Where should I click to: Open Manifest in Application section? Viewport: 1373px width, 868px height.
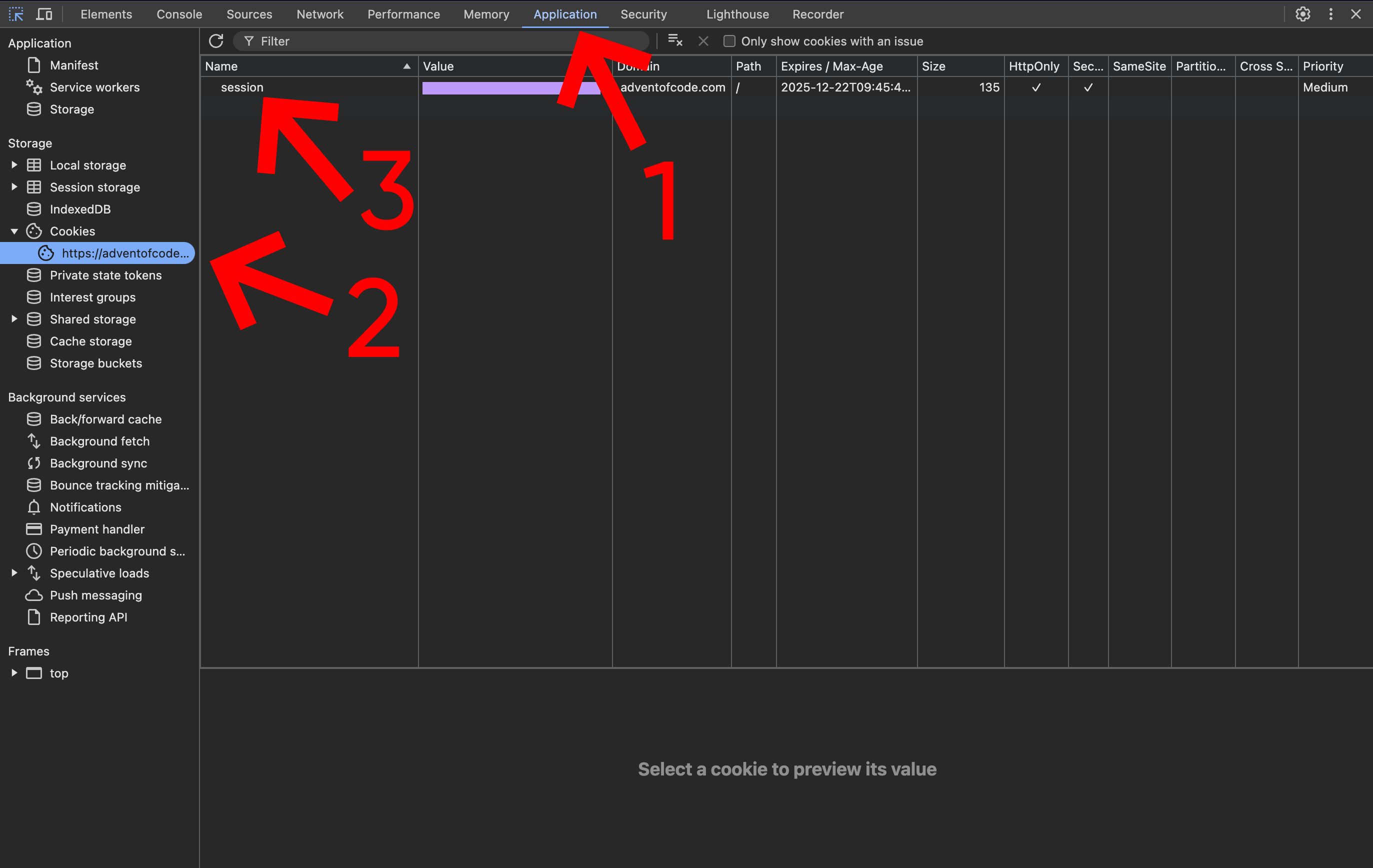click(x=74, y=65)
